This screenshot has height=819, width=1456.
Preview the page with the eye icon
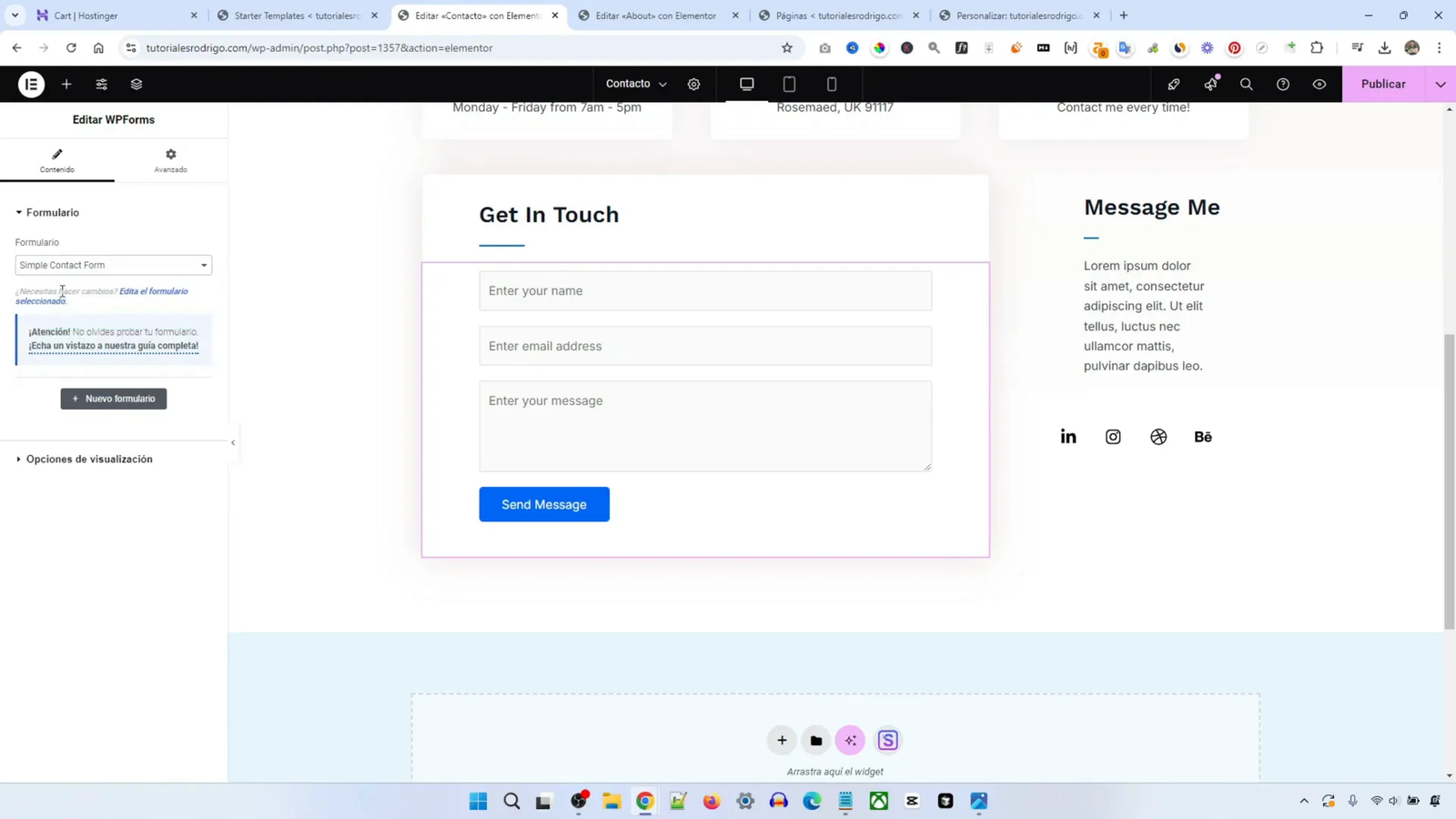coord(1319,84)
